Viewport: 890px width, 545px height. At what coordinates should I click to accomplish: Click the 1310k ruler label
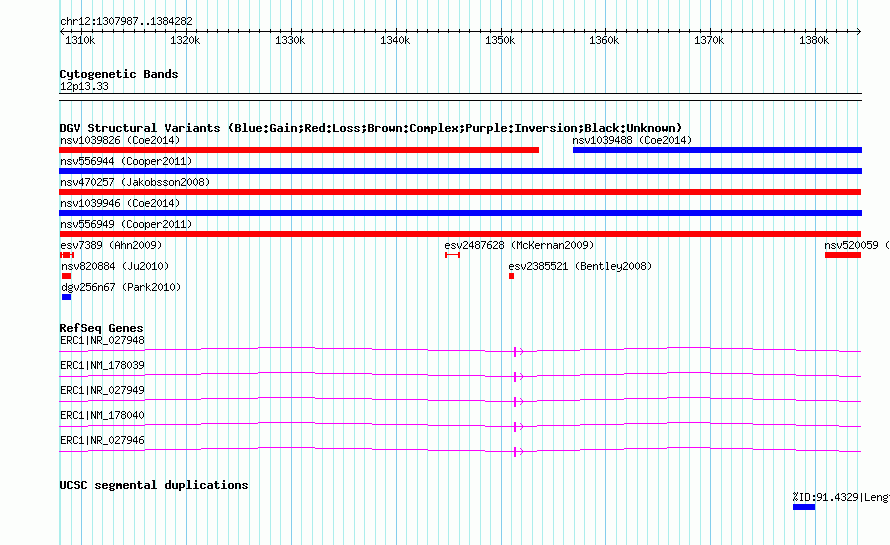click(x=80, y=40)
